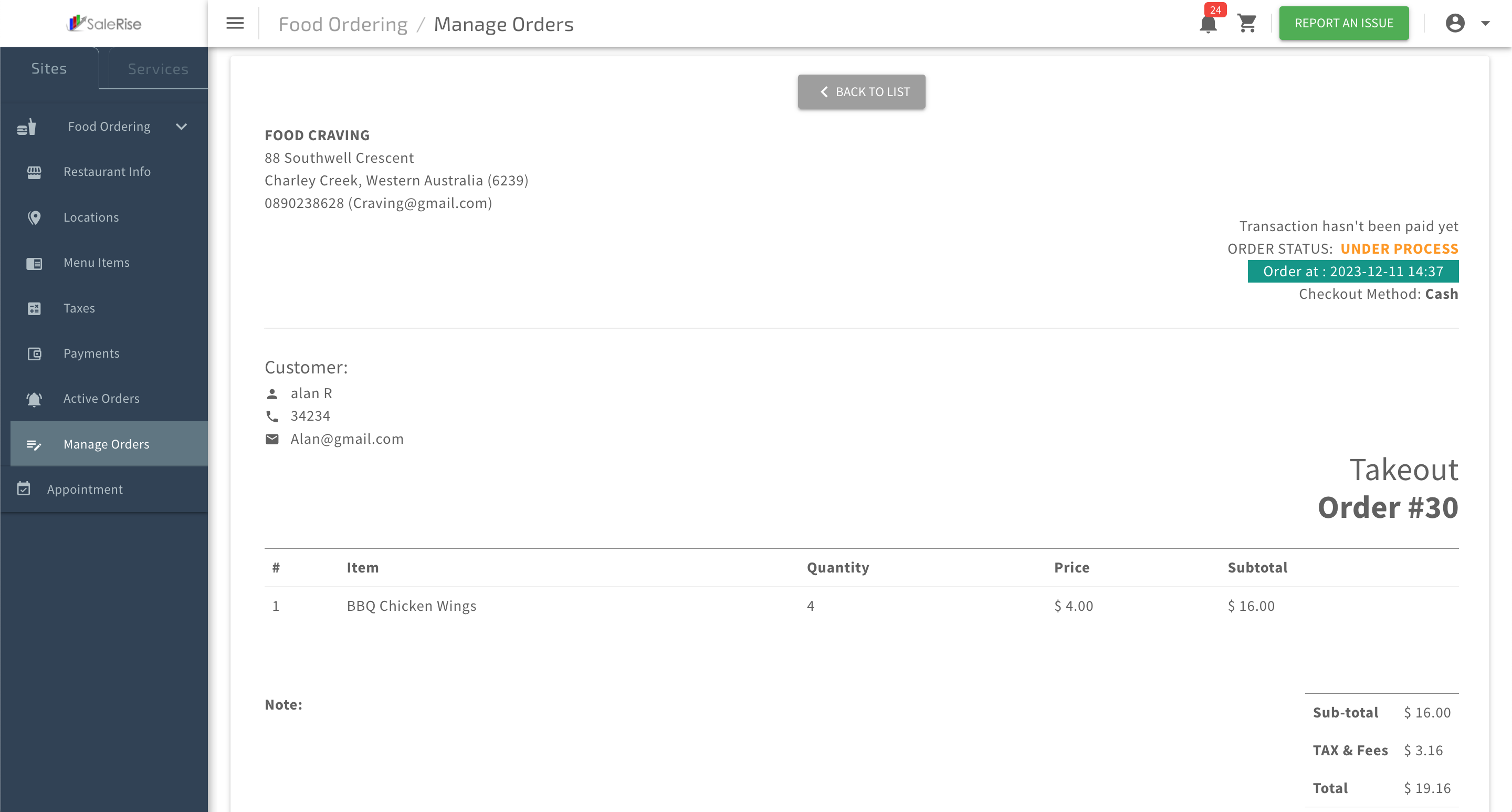Click the Menu Items icon

[x=34, y=263]
